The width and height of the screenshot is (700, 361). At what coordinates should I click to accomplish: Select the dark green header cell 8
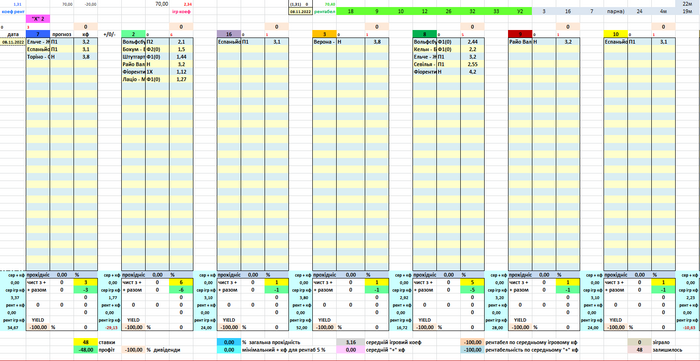click(x=425, y=34)
